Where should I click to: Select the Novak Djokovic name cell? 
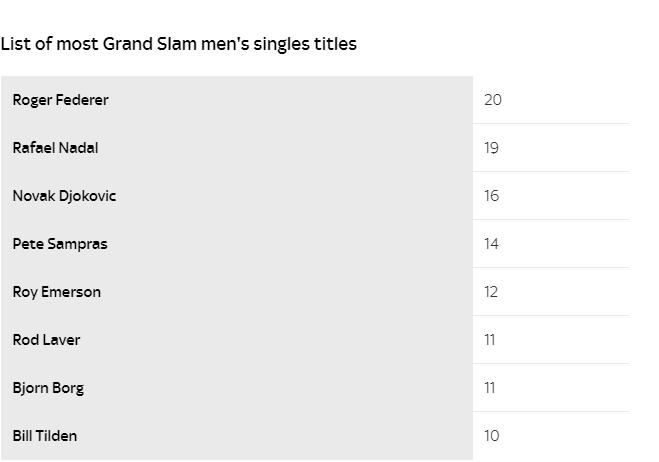pyautogui.click(x=237, y=196)
